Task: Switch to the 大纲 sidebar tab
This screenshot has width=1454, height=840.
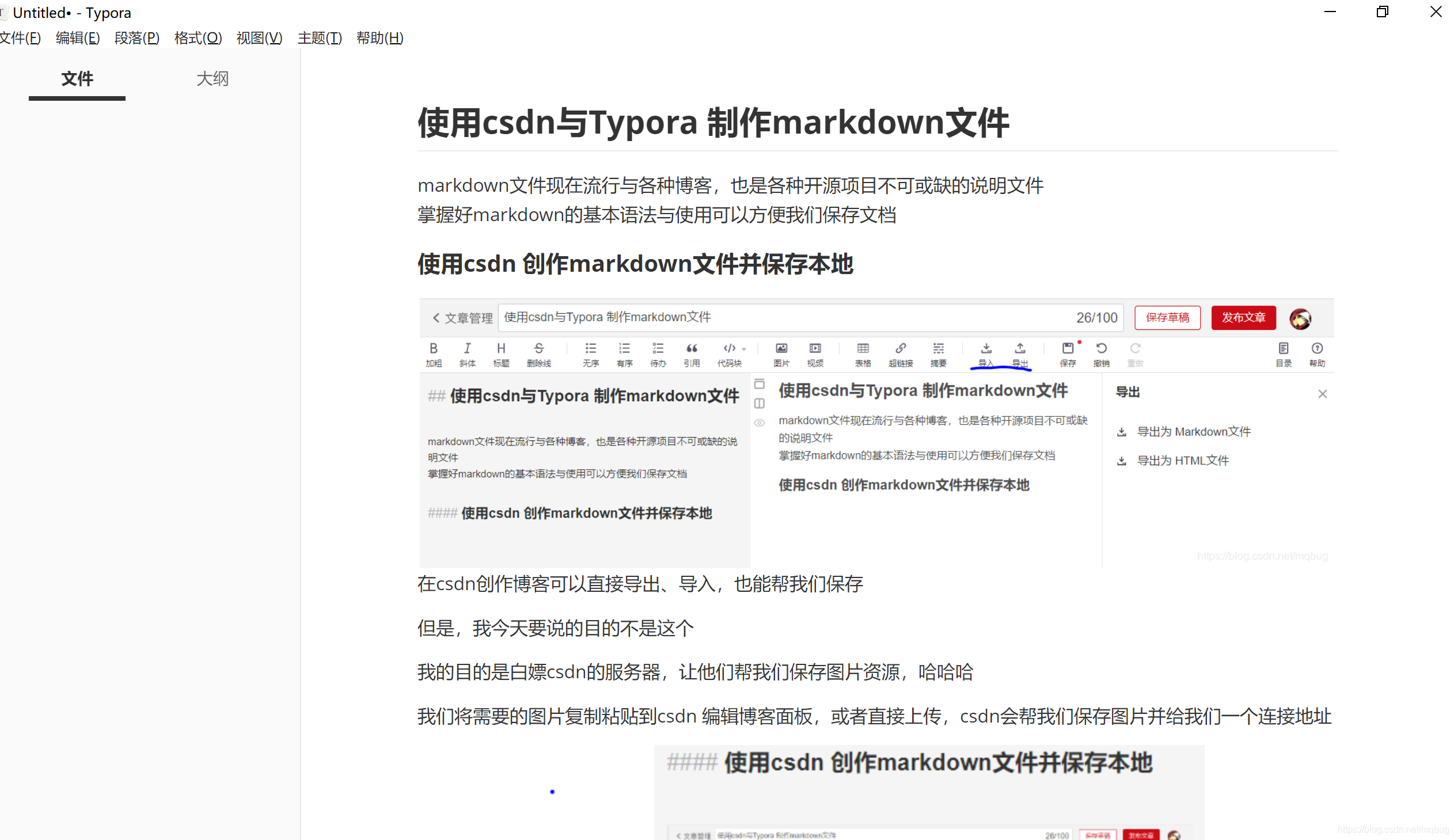Action: (212, 79)
